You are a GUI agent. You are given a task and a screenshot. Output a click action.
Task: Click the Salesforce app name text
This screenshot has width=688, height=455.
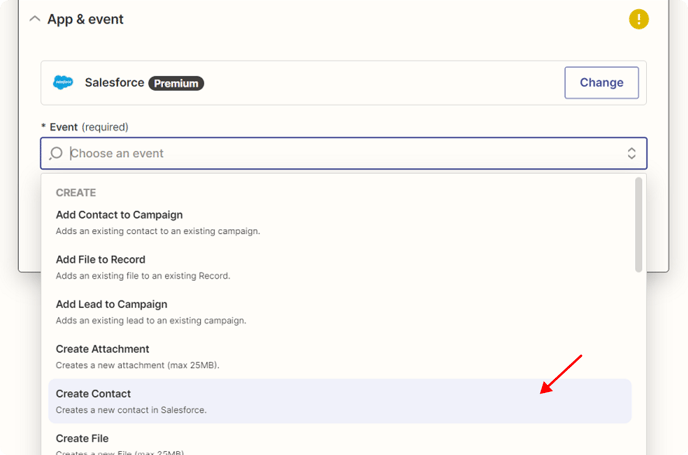click(115, 82)
